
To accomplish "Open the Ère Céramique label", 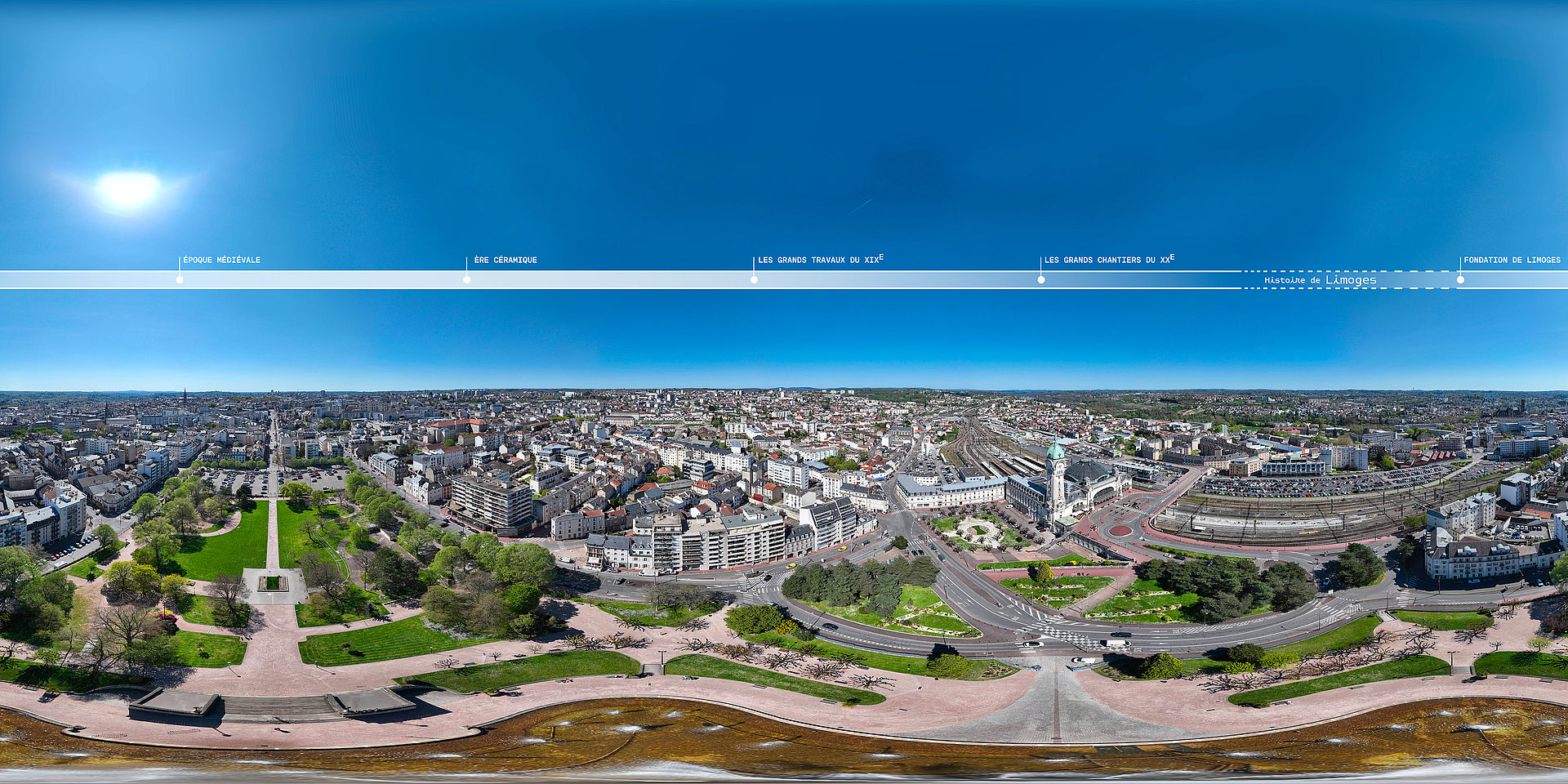I will pos(506,260).
